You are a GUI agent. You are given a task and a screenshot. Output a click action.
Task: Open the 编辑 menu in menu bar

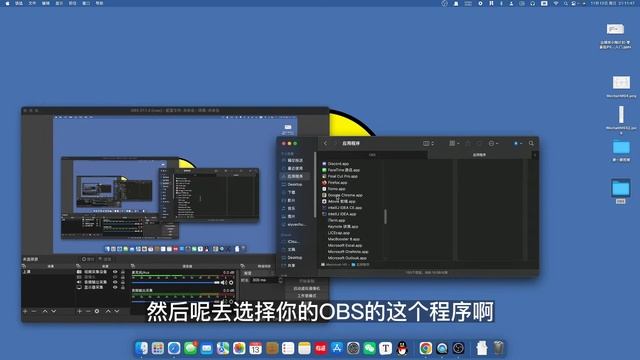[x=46, y=3]
